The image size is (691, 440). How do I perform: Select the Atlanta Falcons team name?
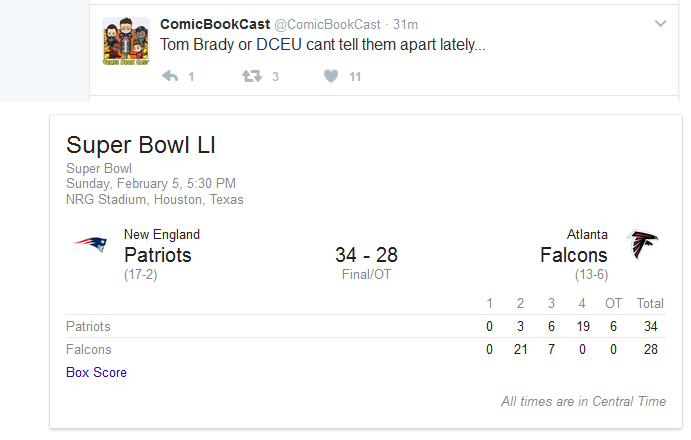pyautogui.click(x=574, y=247)
